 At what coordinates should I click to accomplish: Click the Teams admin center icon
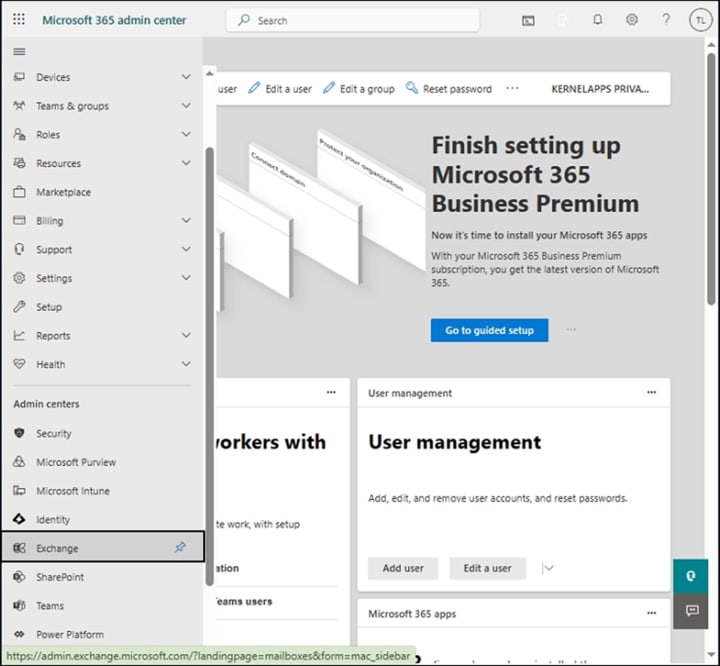coord(19,605)
